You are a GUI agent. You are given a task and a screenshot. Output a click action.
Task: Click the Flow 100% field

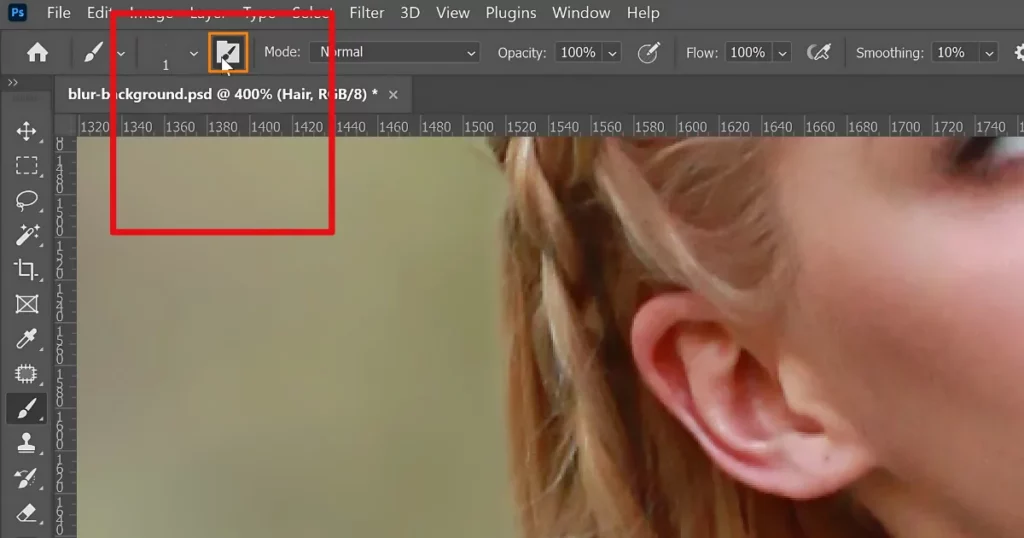[x=748, y=52]
